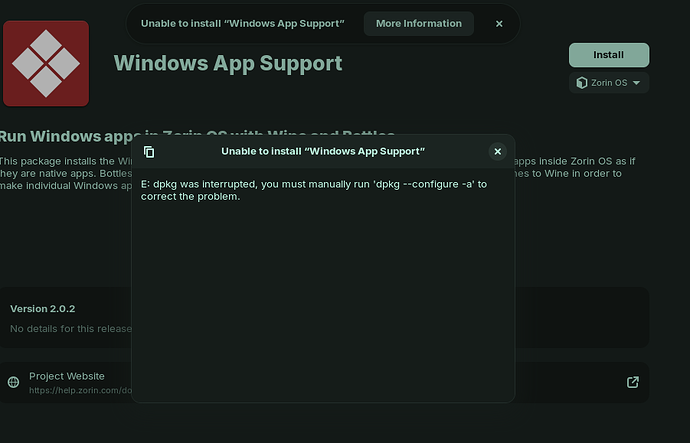Click the dialog title Unable to install
Image resolution: width=690 pixels, height=443 pixels.
pyautogui.click(x=323, y=151)
